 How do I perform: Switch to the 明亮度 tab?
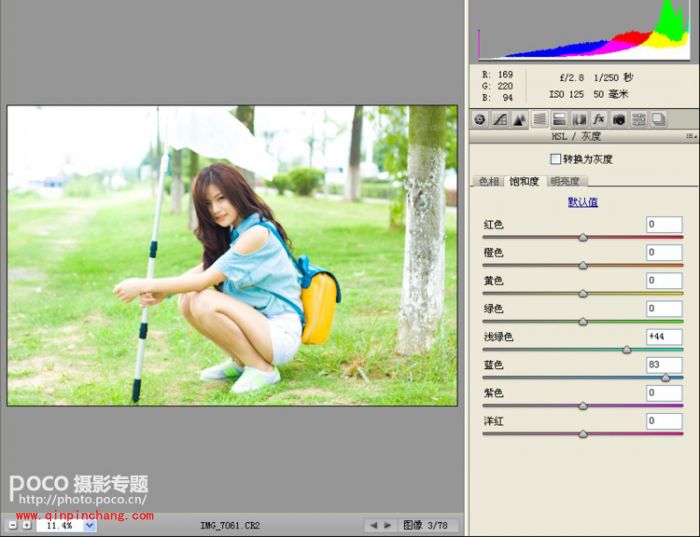(567, 182)
